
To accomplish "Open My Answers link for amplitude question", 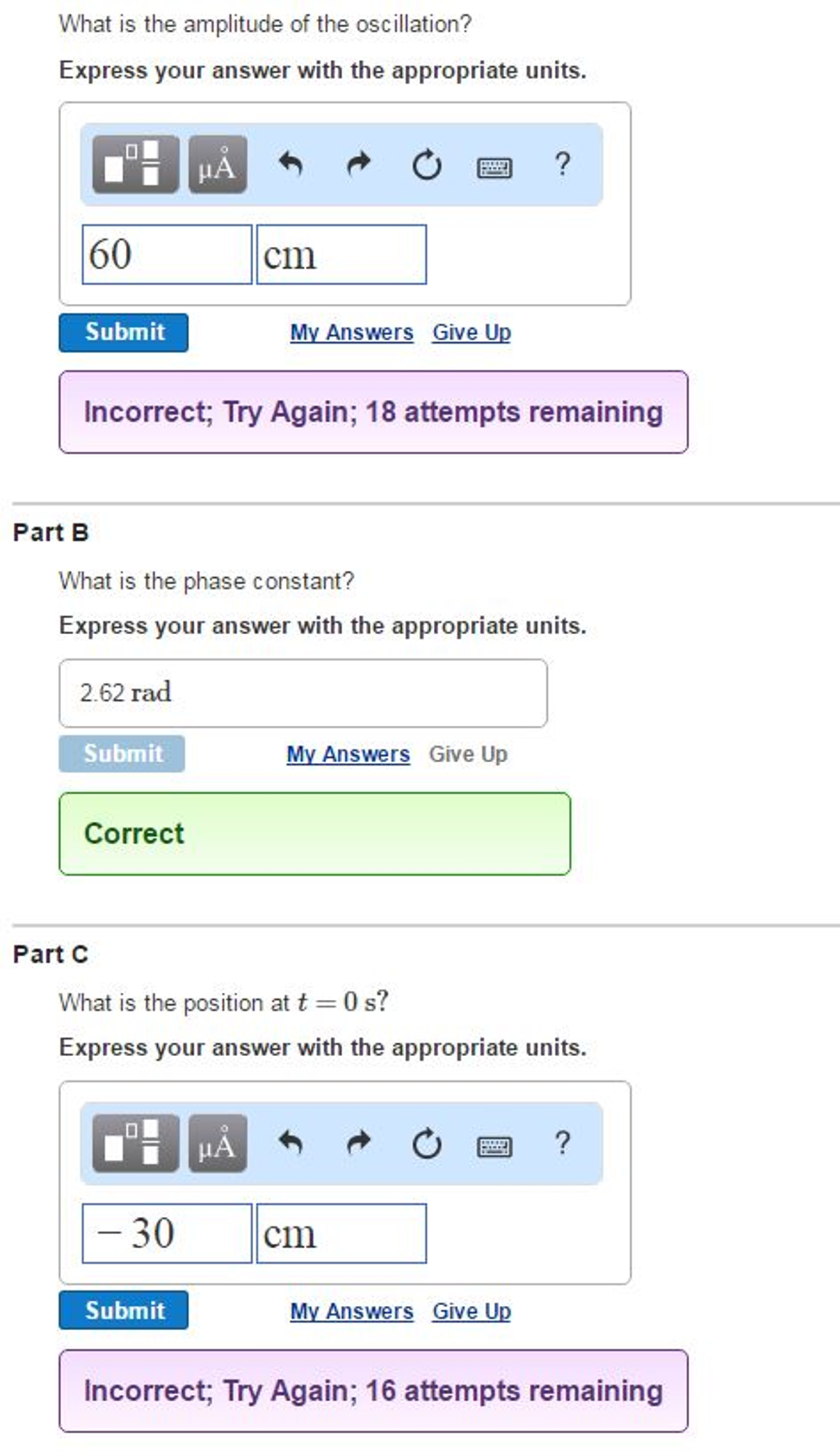I will pyautogui.click(x=351, y=332).
